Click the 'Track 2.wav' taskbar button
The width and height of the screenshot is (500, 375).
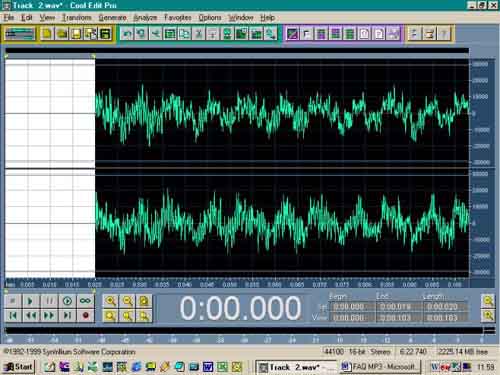coord(296,367)
